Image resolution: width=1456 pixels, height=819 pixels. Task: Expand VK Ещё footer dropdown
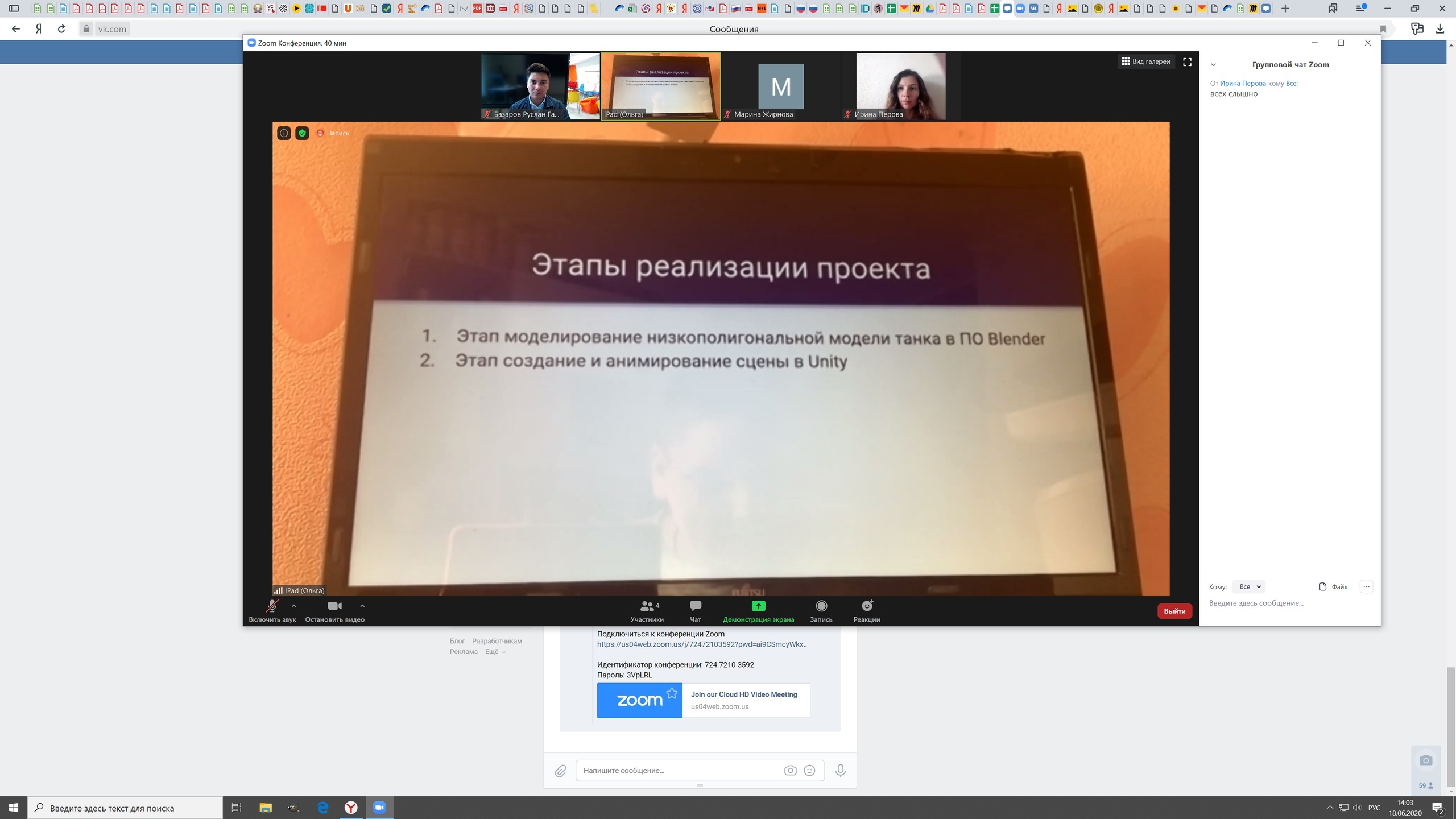point(495,652)
